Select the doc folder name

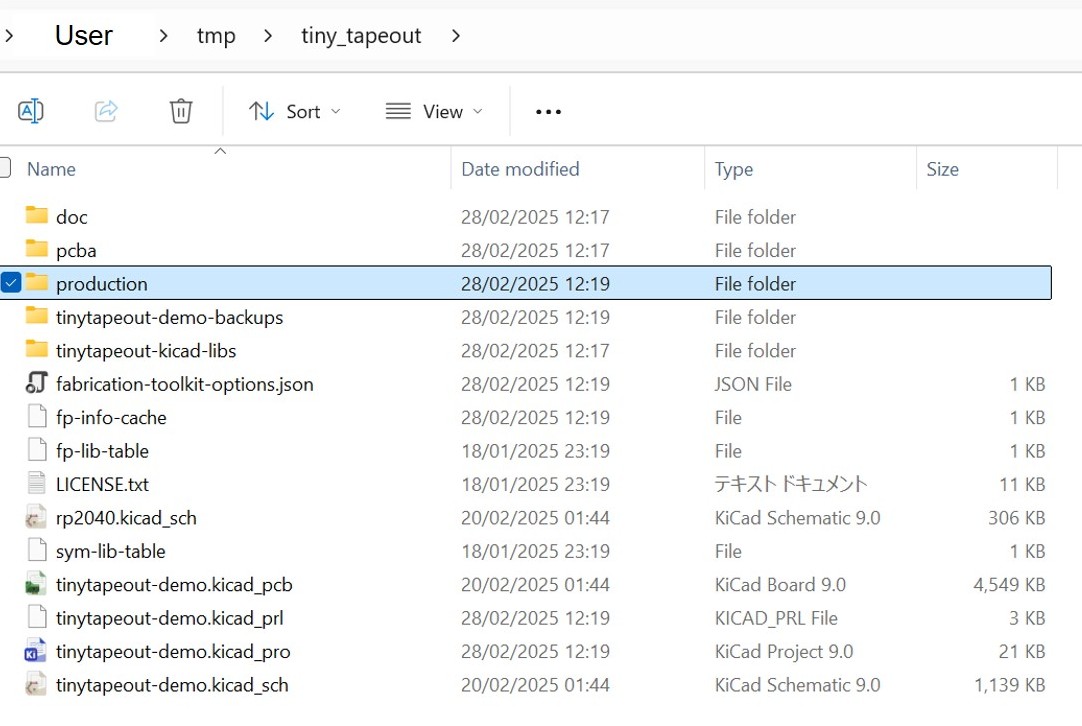[72, 217]
